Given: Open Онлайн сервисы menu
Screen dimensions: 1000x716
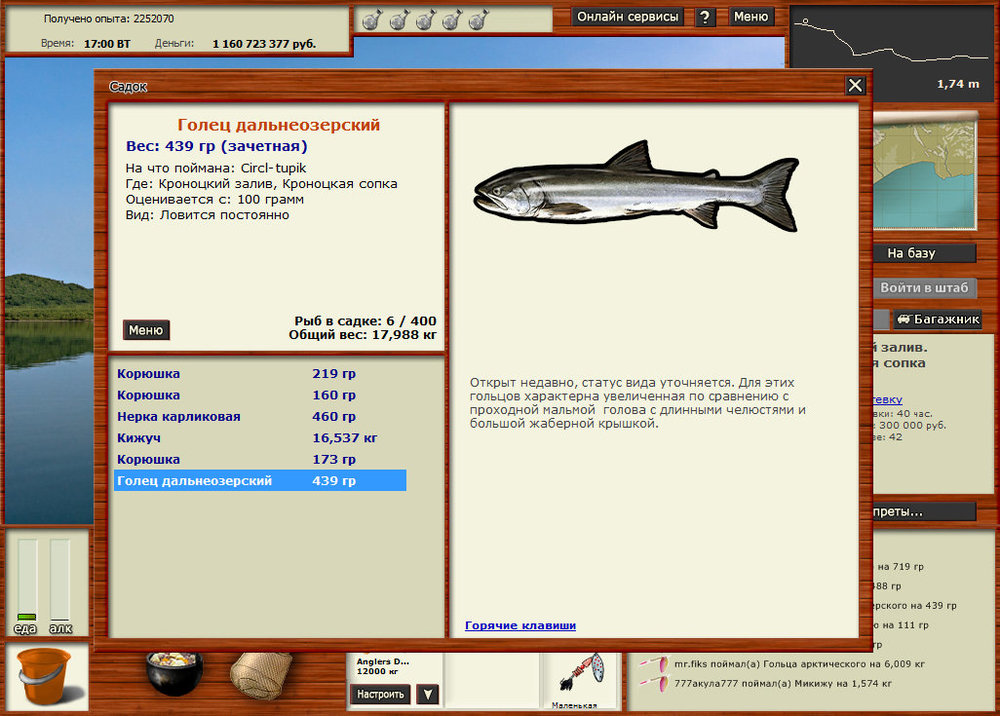Looking at the screenshot, I should [x=629, y=17].
